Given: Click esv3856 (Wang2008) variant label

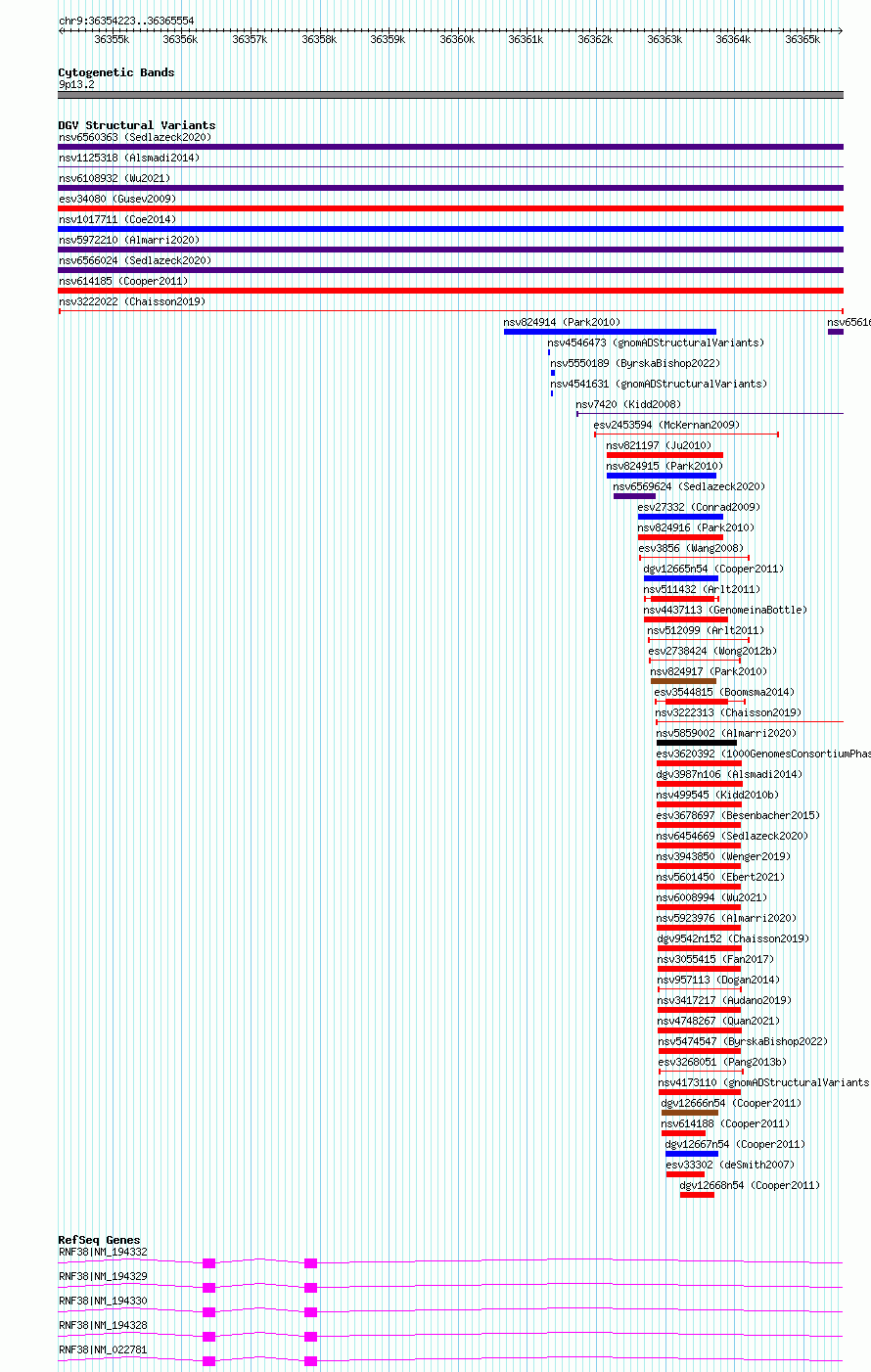Looking at the screenshot, I should 691,548.
